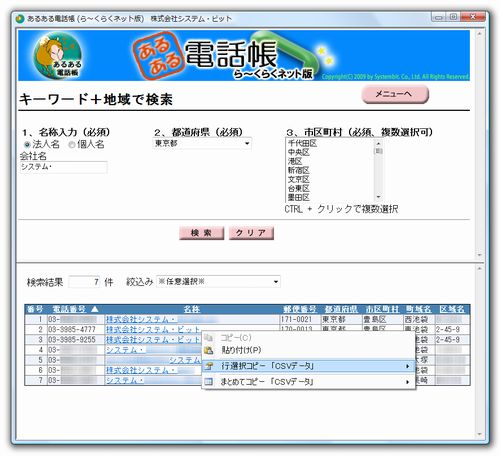Sort by the 都道府県 column header
This screenshot has width=500, height=456.
[341, 309]
